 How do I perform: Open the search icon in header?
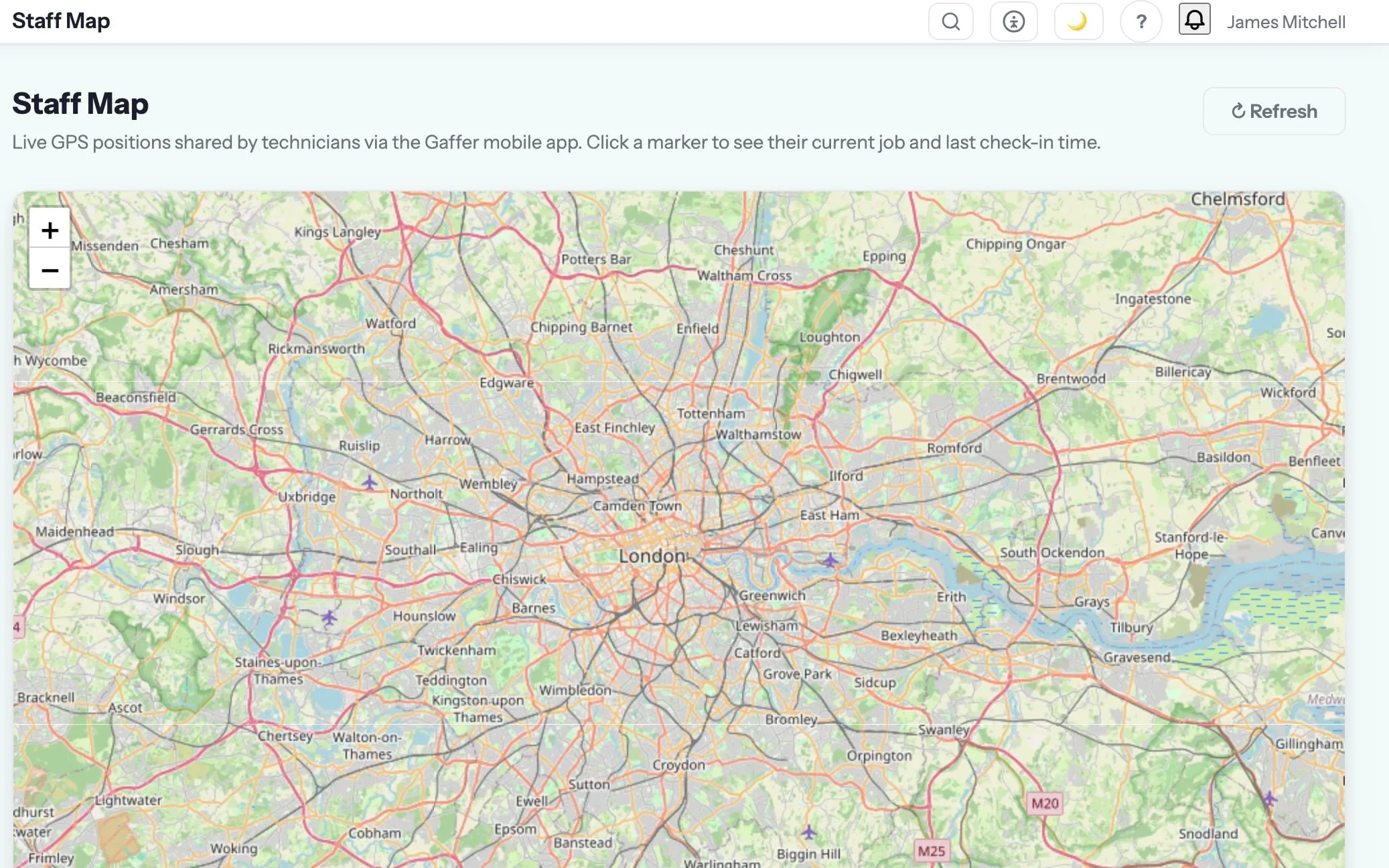coord(950,21)
